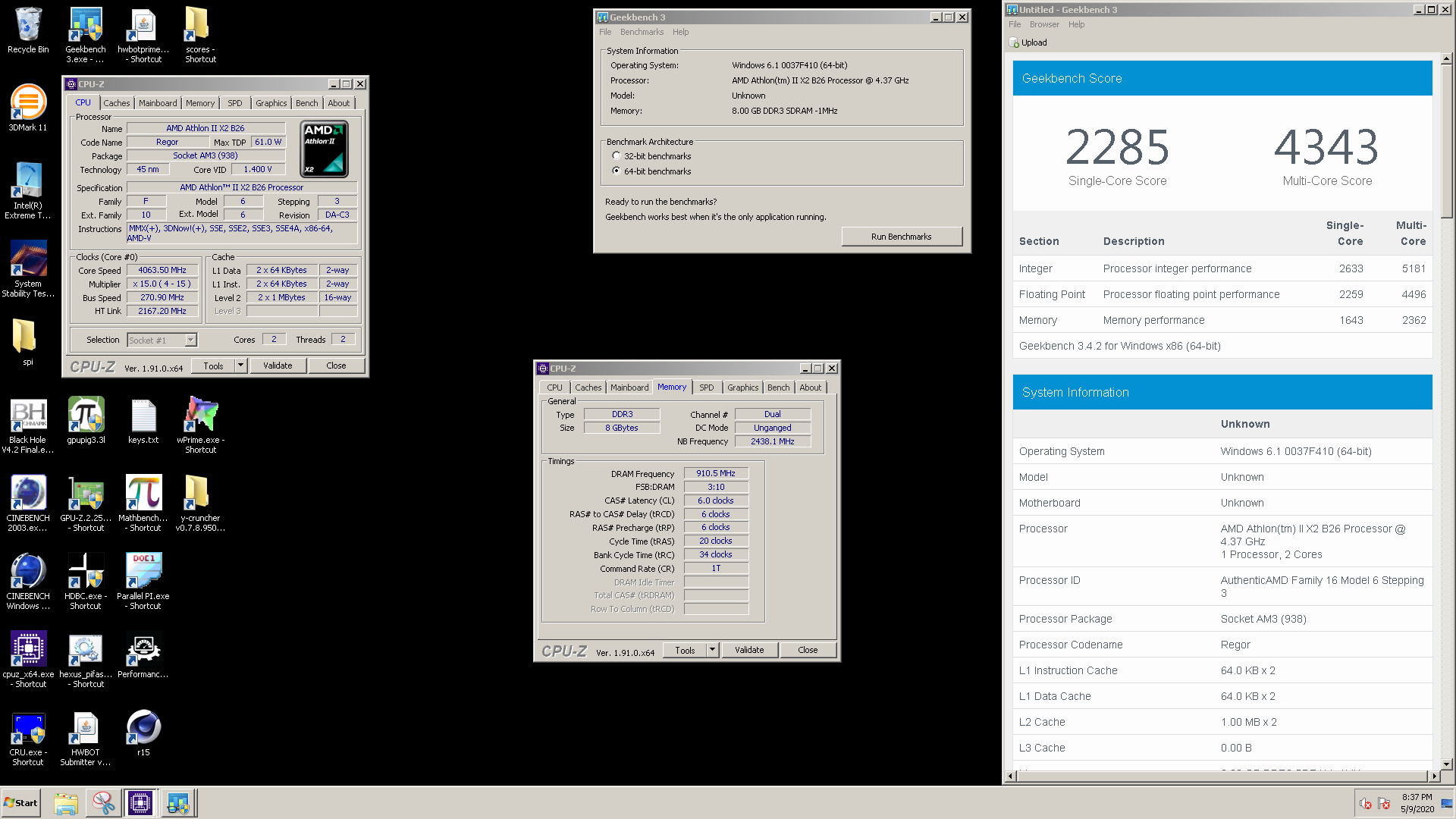Launch Parallel PI.exe shortcut icon
The image size is (1456, 819).
(x=143, y=582)
